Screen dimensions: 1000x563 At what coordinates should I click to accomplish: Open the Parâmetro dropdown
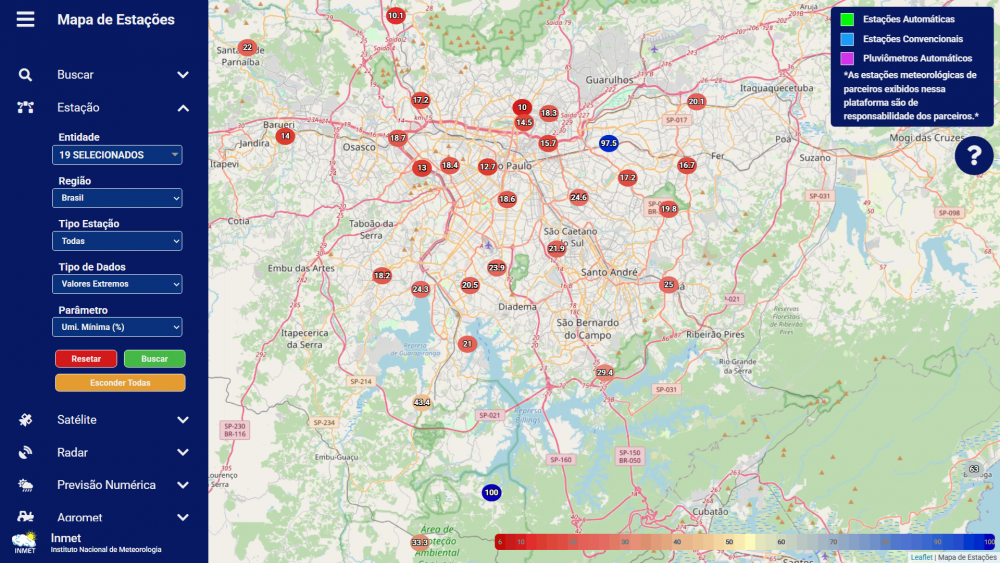[x=118, y=327]
